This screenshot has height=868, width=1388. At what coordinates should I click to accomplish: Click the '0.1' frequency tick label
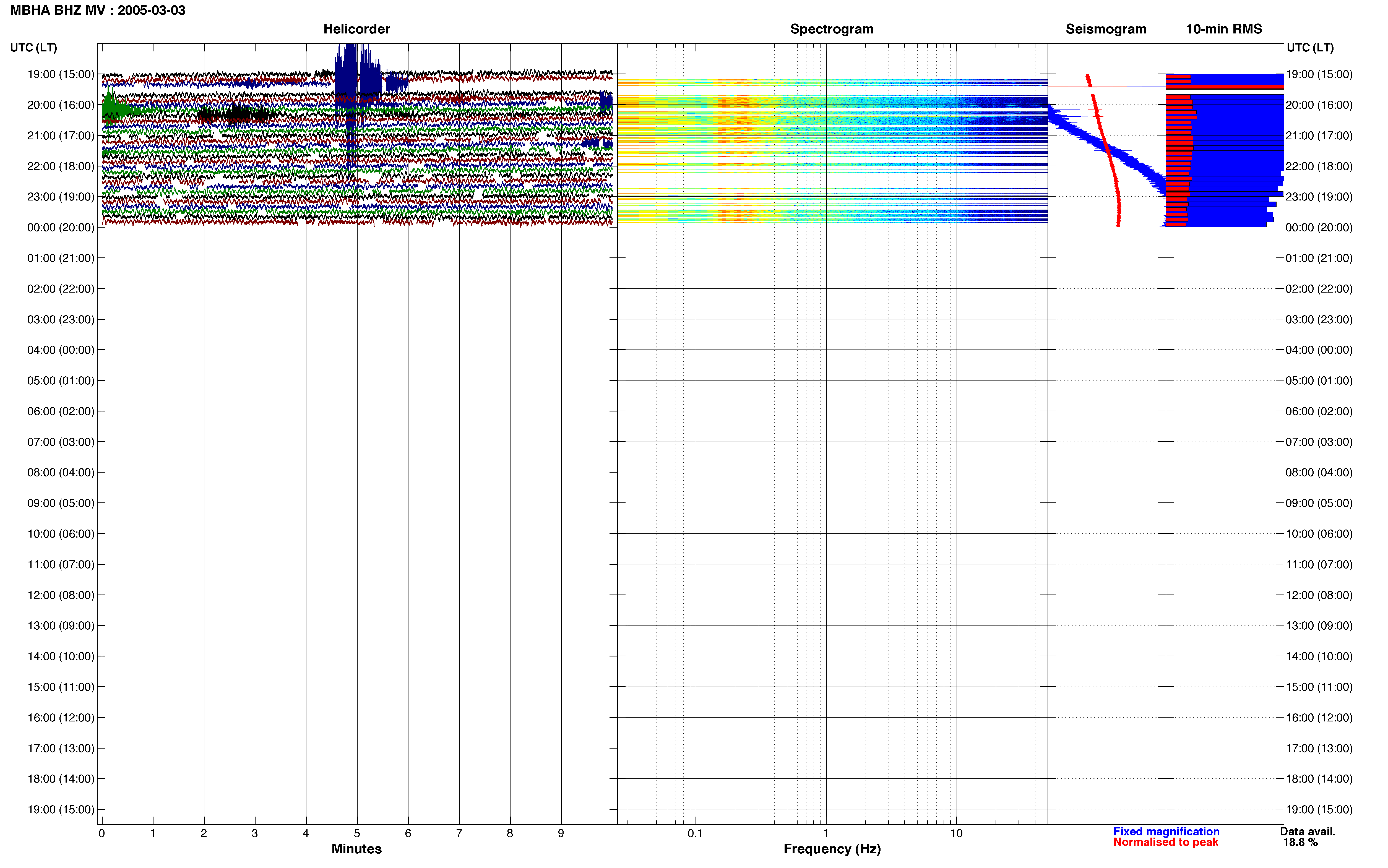pos(695,833)
